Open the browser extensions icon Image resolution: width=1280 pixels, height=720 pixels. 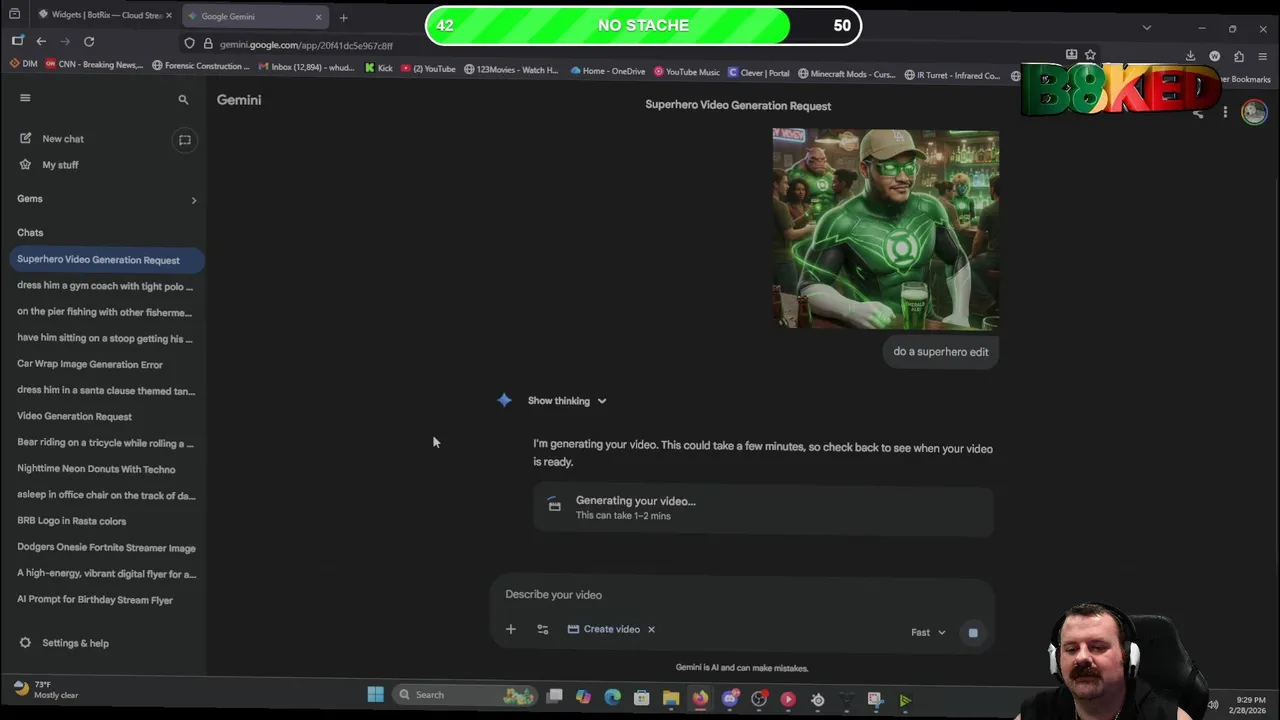click(1239, 56)
